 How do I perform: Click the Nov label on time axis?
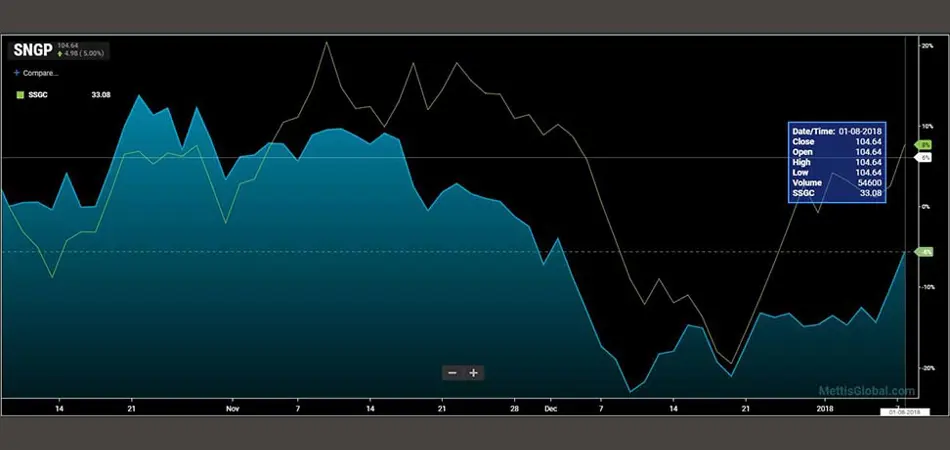click(233, 409)
